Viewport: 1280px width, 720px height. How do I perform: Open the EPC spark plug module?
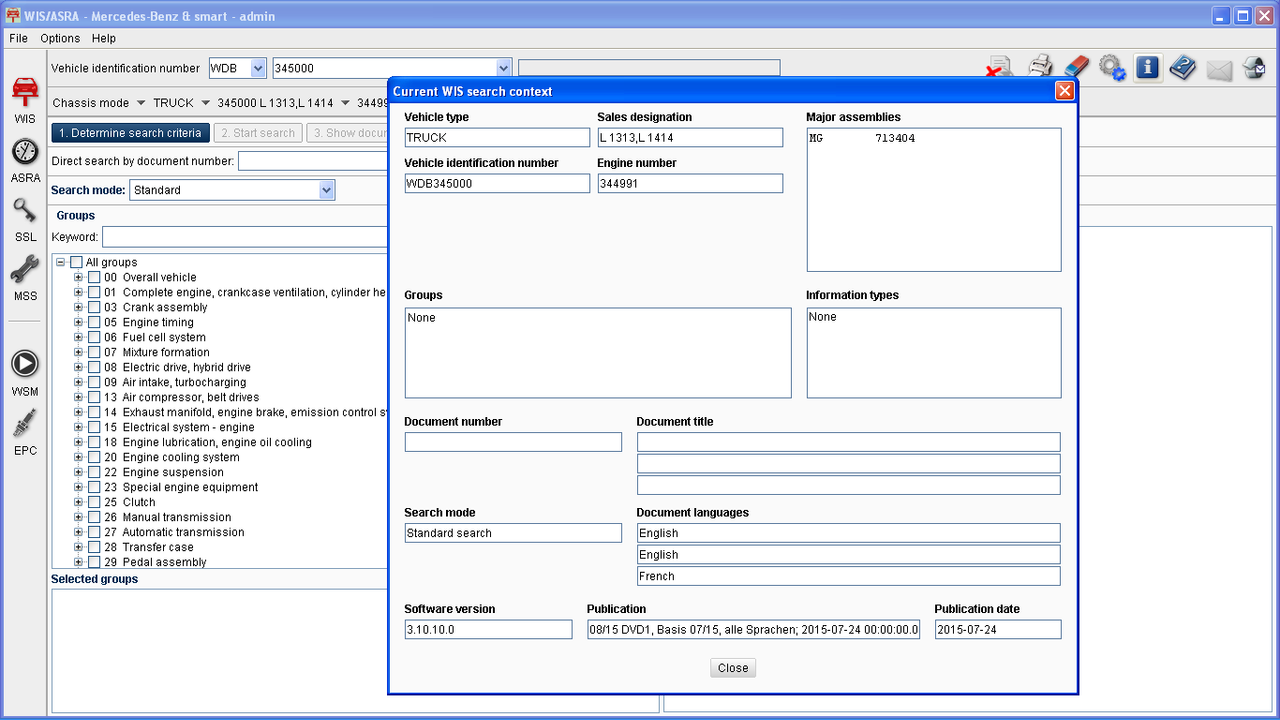pos(25,432)
